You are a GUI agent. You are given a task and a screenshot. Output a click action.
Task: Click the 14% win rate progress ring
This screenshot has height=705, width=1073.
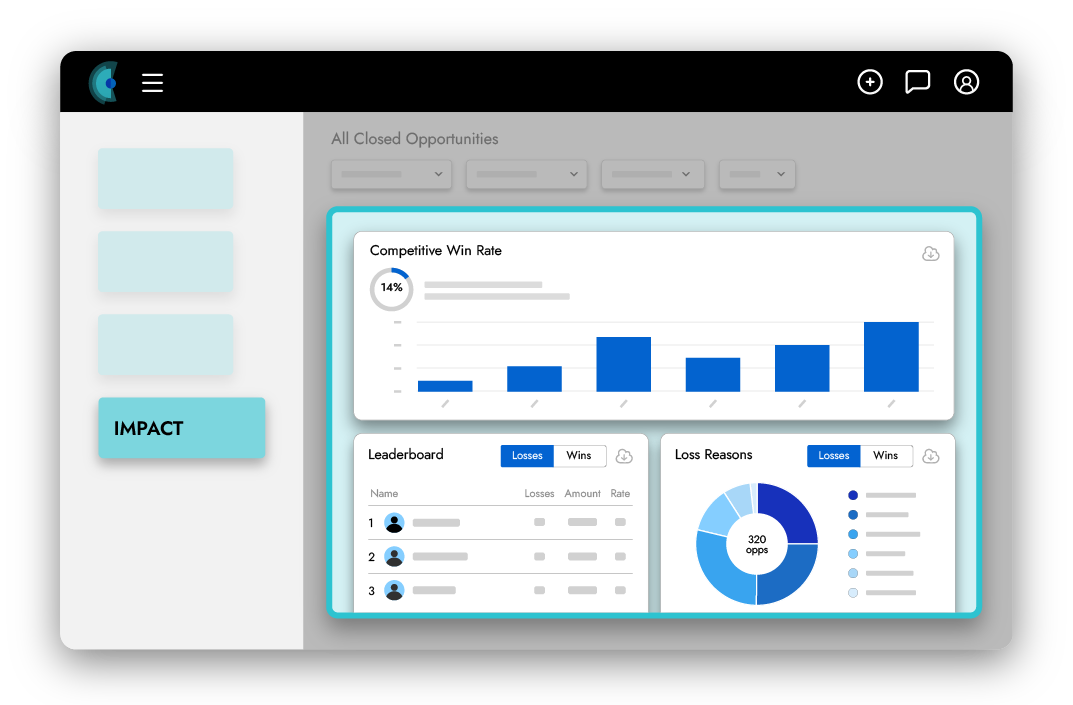[391, 288]
